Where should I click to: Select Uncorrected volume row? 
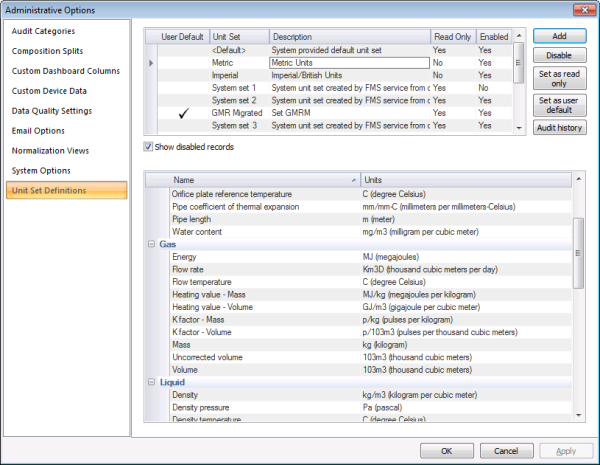(x=370, y=357)
